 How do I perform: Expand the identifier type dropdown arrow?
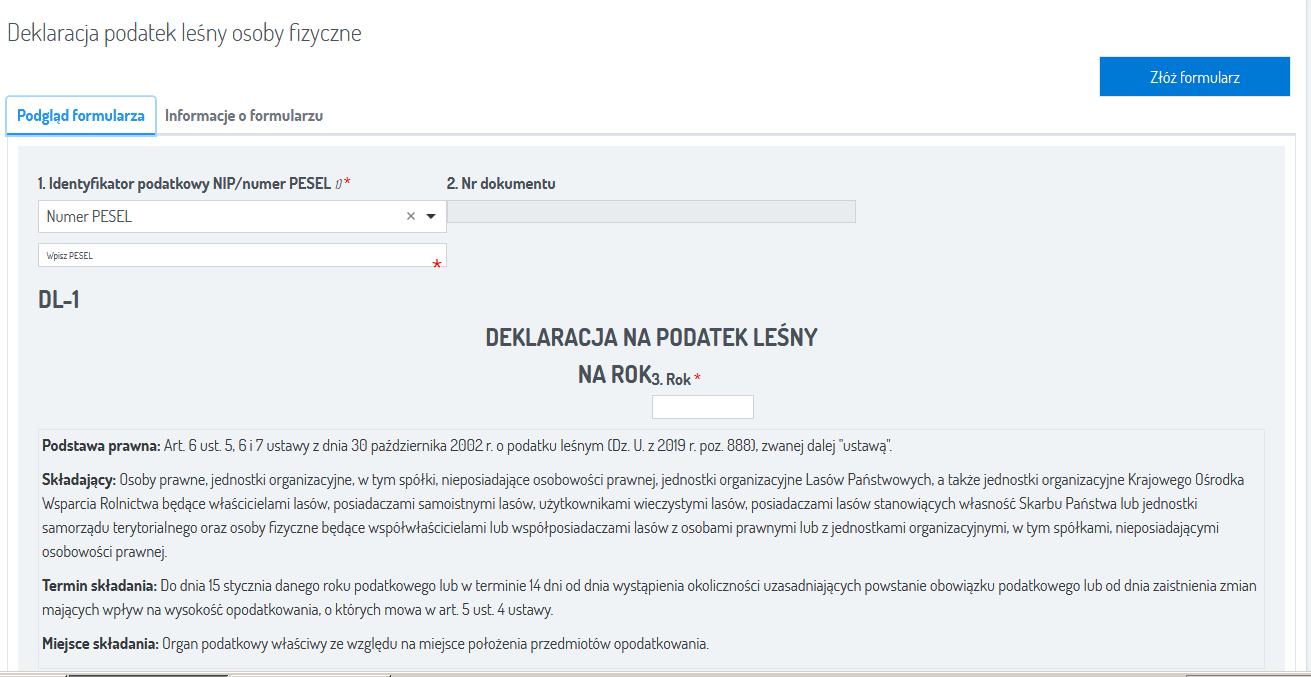pos(431,216)
